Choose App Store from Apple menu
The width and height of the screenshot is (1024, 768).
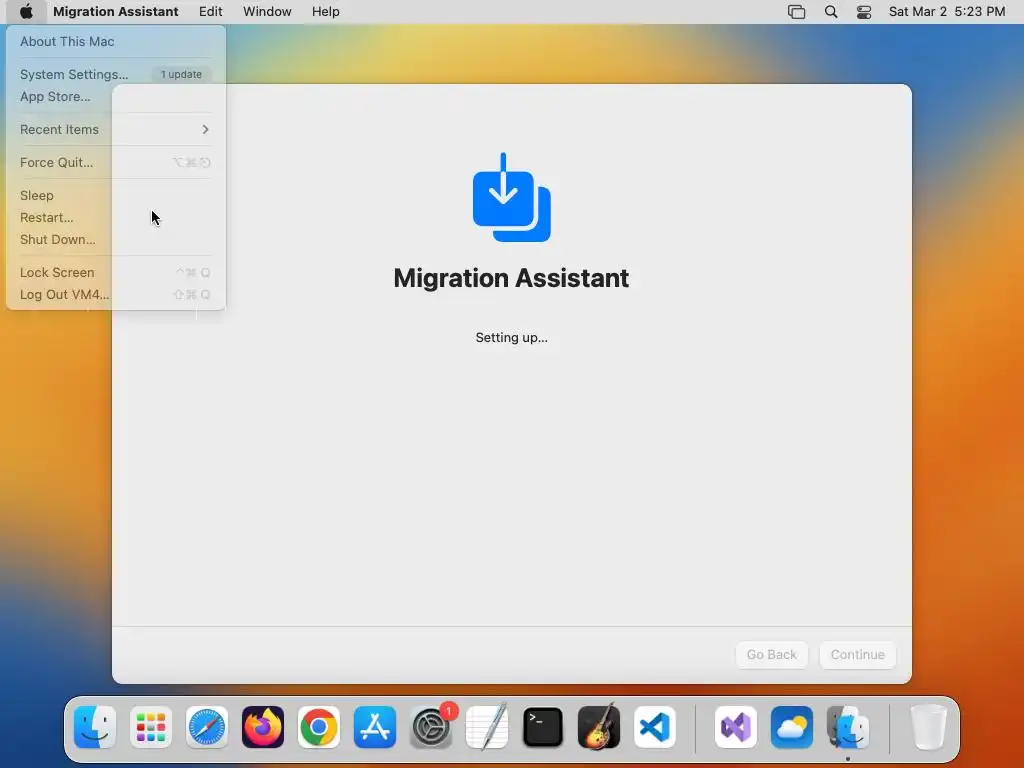tap(116, 97)
